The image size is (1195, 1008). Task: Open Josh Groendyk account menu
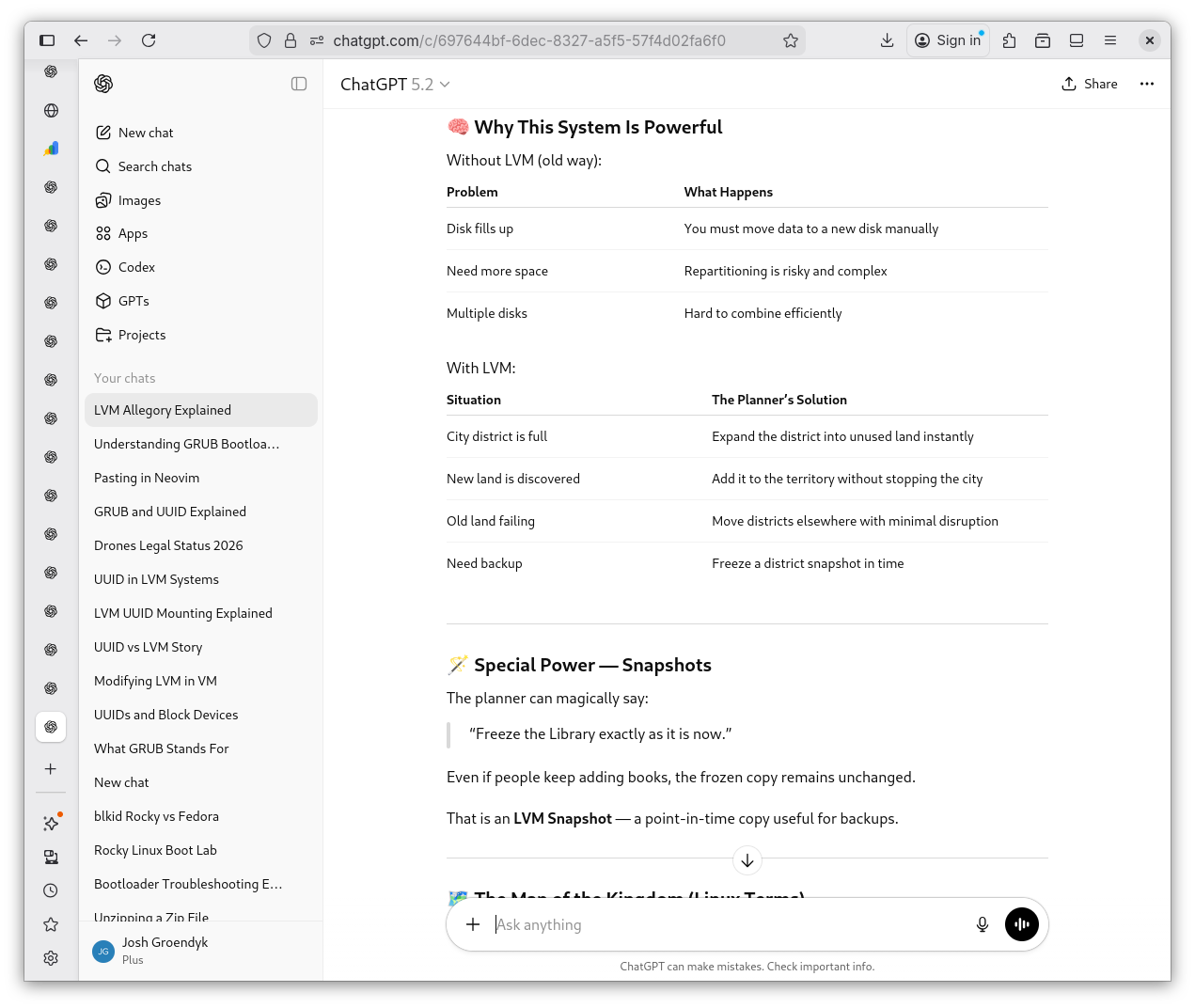[x=165, y=950]
